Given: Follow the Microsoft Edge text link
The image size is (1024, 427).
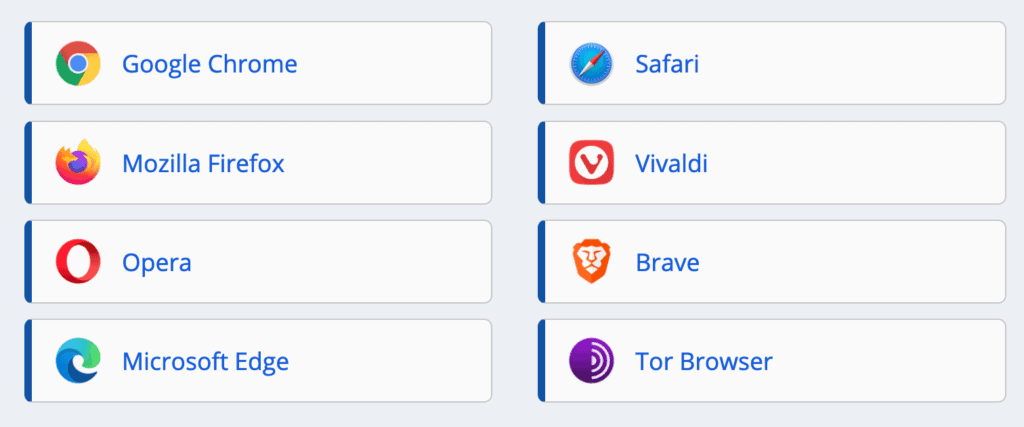Looking at the screenshot, I should coord(205,361).
